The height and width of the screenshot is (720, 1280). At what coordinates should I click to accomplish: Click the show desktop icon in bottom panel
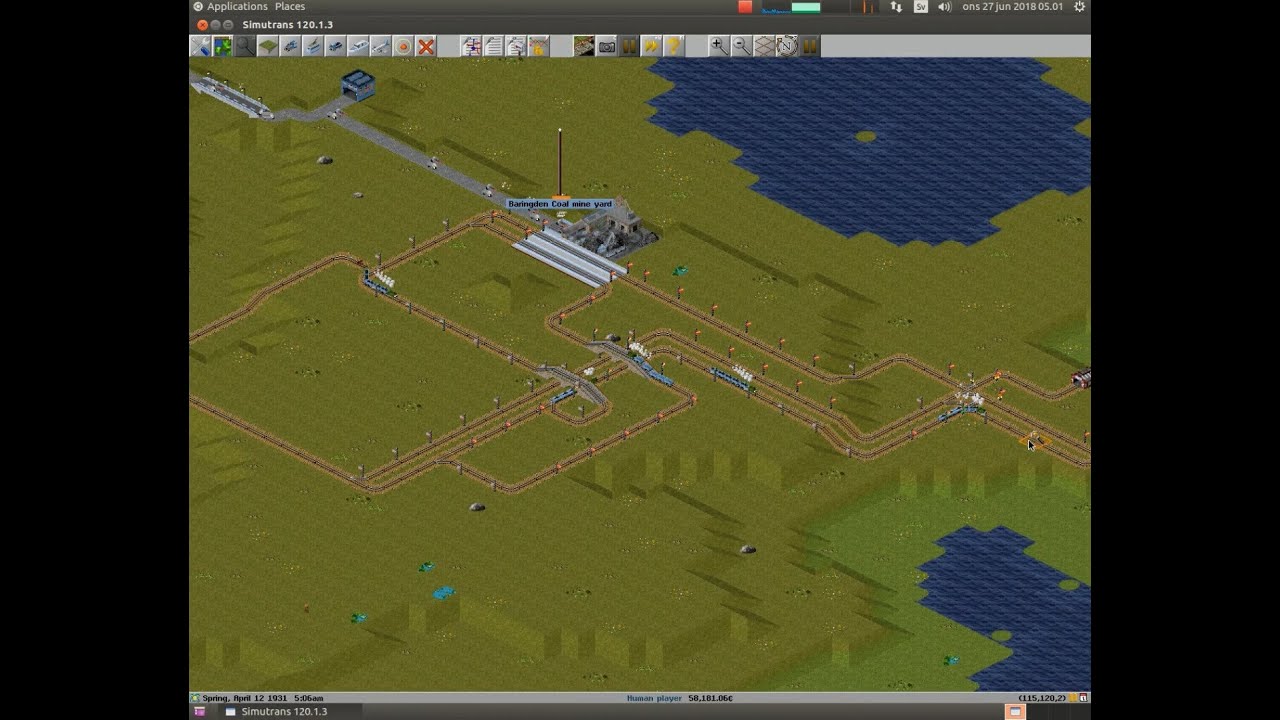199,712
